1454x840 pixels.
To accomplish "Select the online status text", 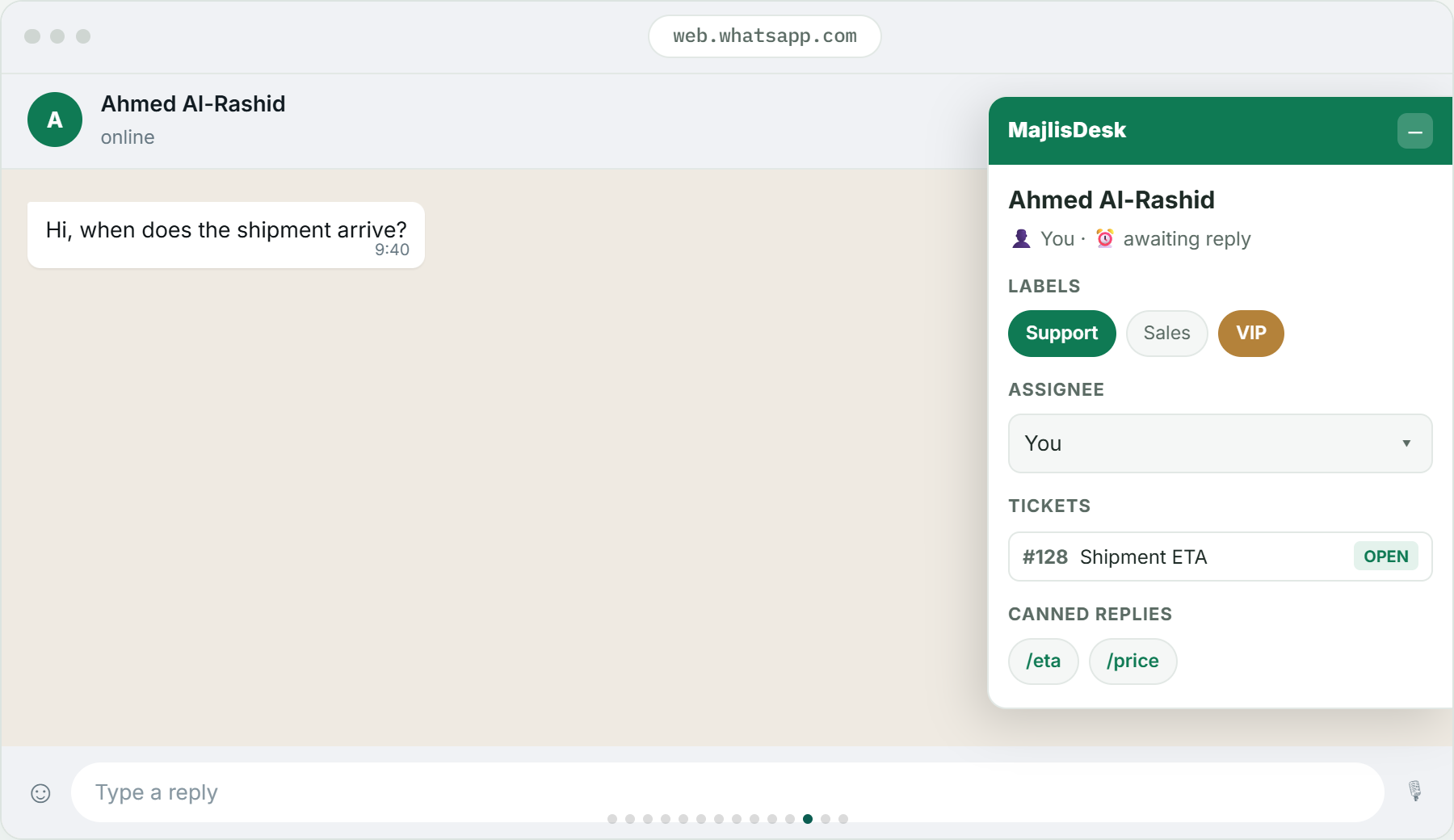I will [128, 137].
